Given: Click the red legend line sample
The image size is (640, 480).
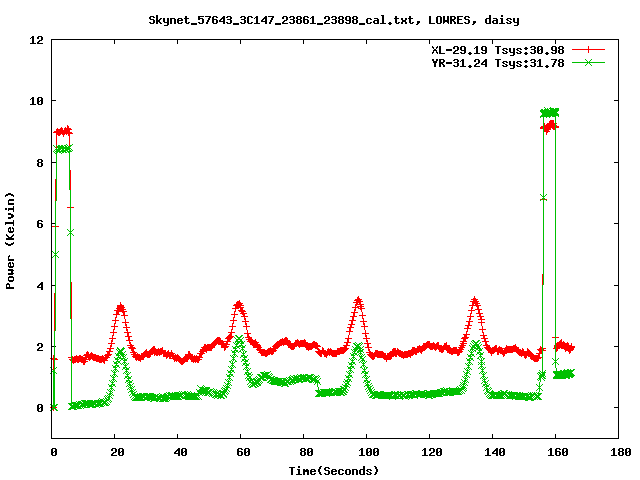Looking at the screenshot, I should click(x=588, y=50).
